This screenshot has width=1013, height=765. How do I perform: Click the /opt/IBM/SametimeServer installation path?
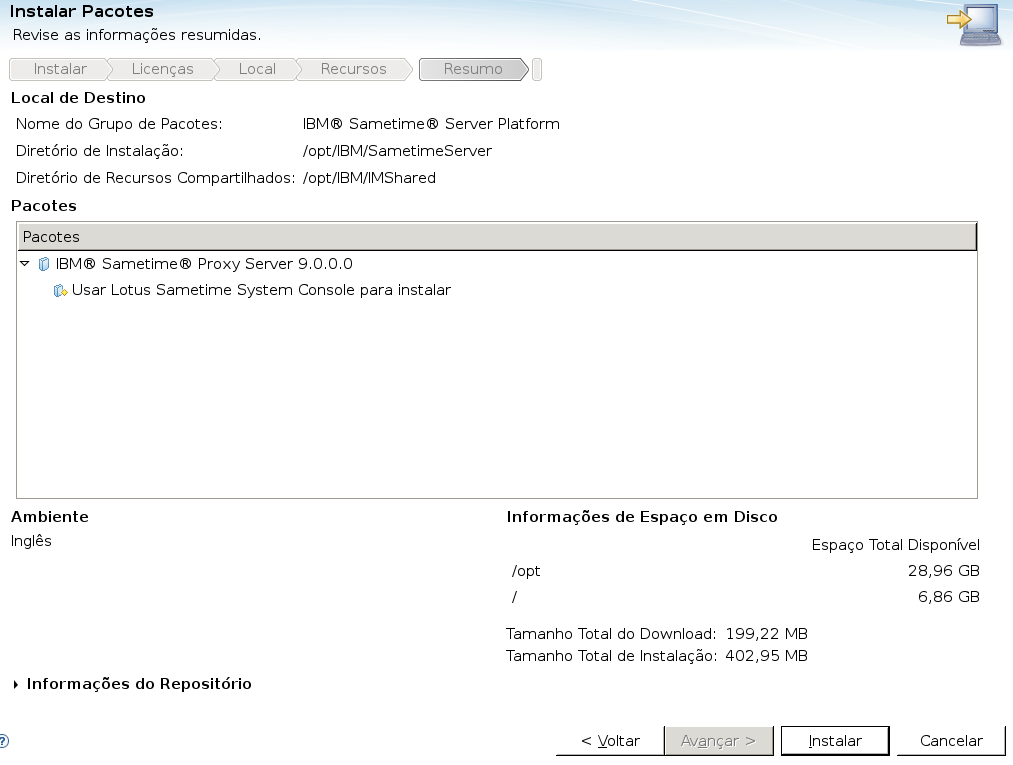click(397, 151)
